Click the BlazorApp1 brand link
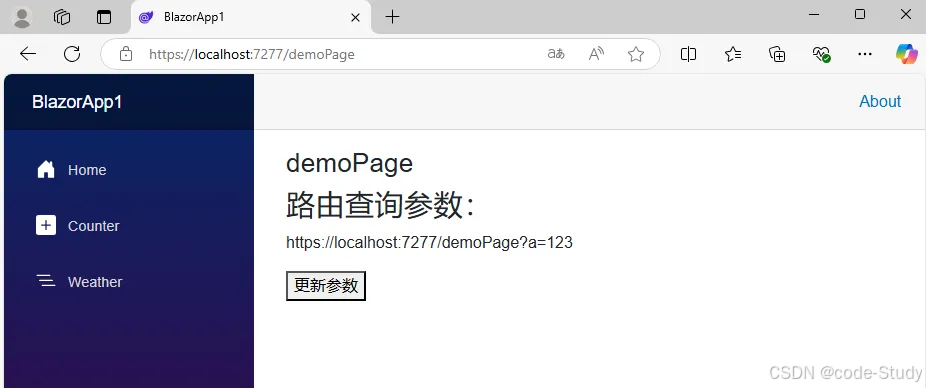Screen dimensions: 926x388 click(x=77, y=102)
